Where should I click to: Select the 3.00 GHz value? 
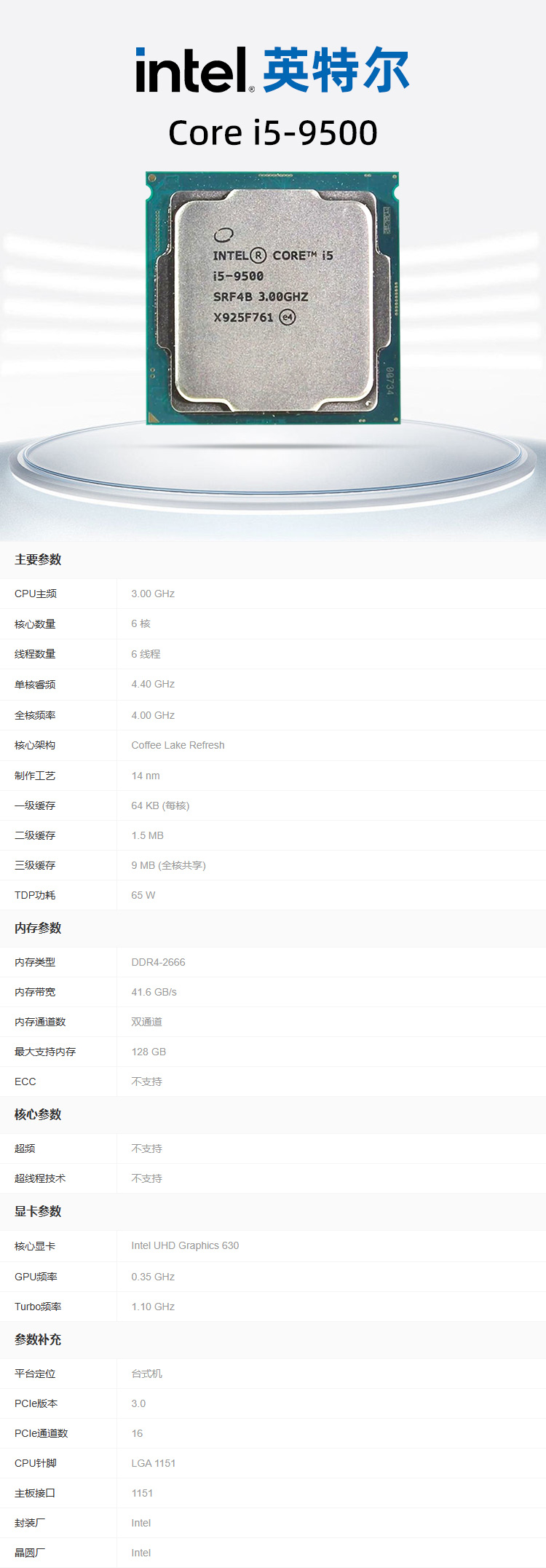click(x=153, y=594)
